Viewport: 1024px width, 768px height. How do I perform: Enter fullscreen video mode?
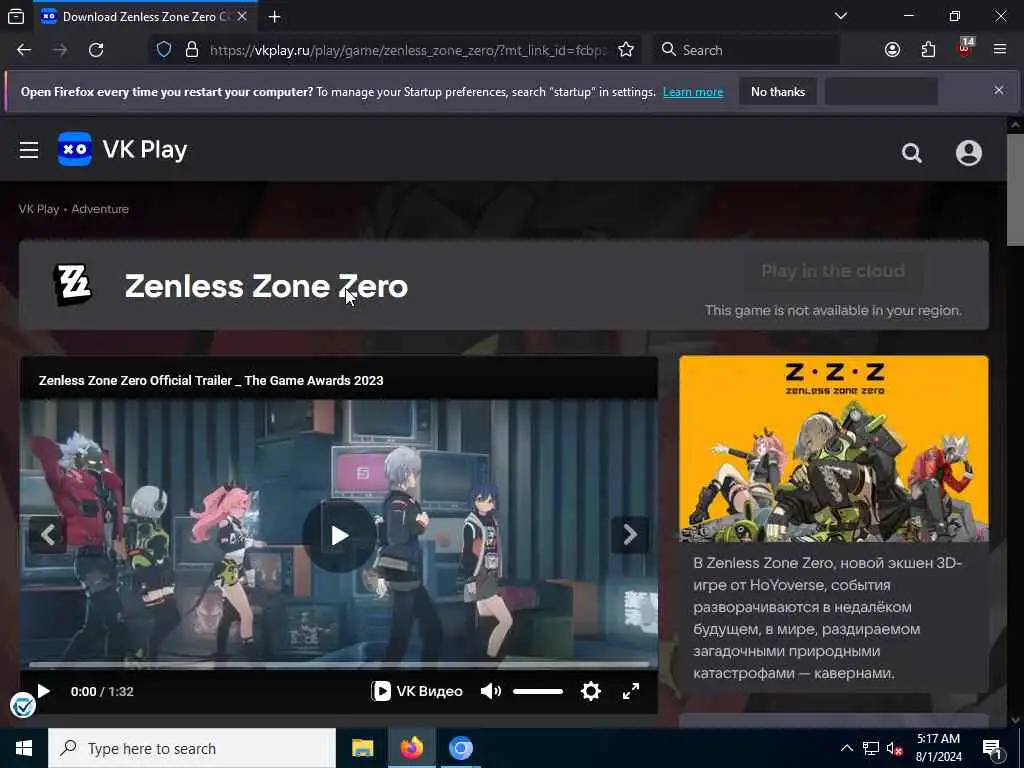click(x=631, y=691)
